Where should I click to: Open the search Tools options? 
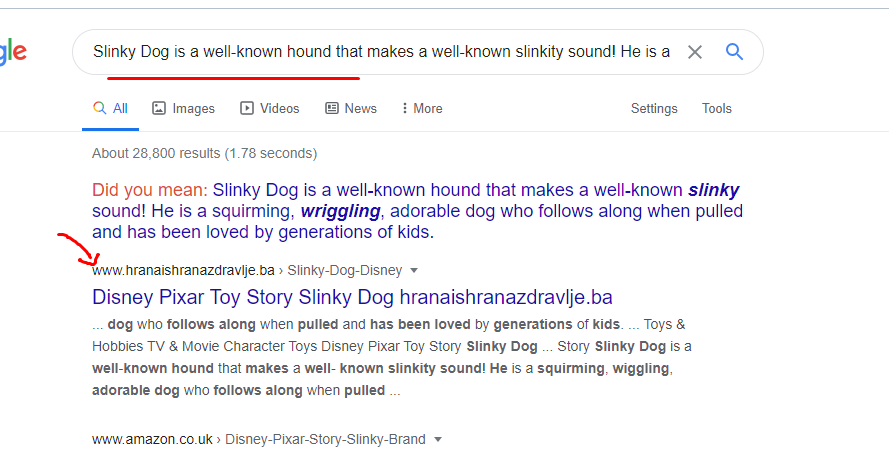tap(717, 109)
